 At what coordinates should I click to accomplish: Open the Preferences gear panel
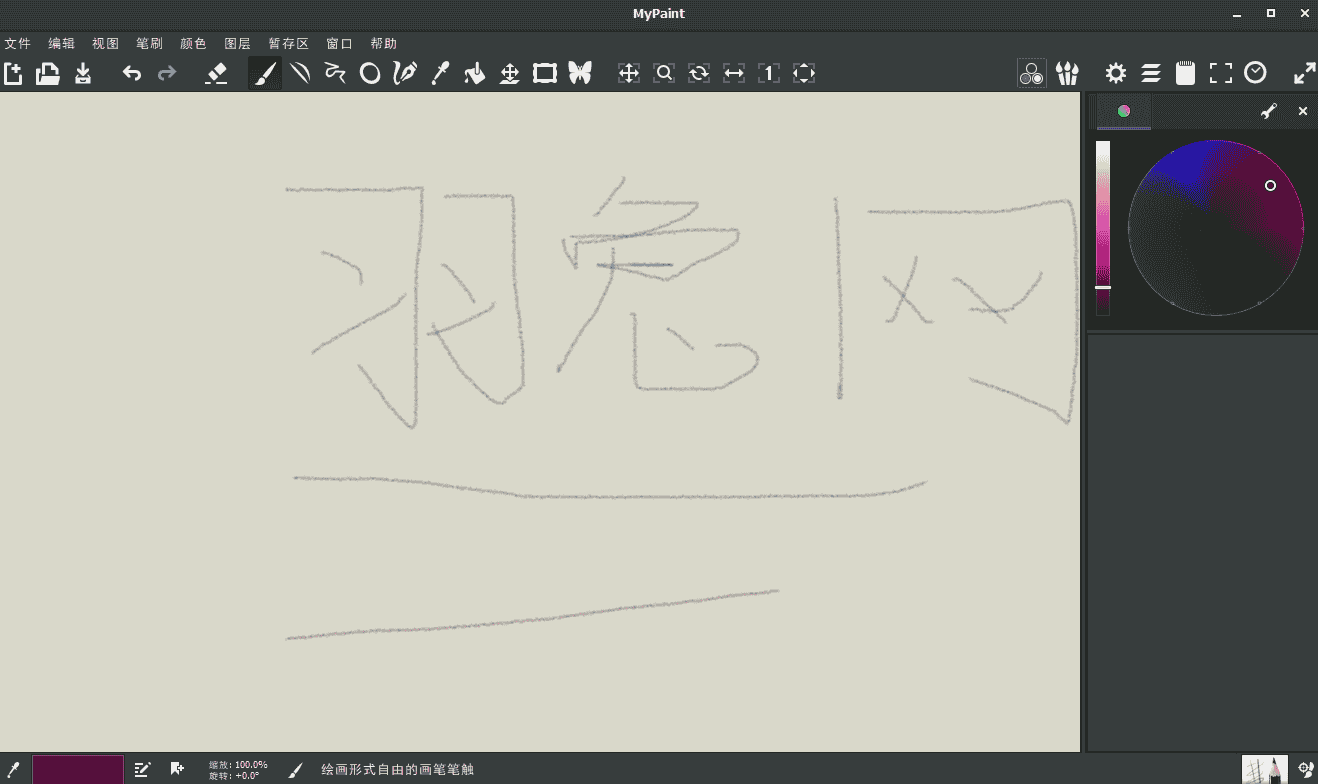coord(1116,73)
